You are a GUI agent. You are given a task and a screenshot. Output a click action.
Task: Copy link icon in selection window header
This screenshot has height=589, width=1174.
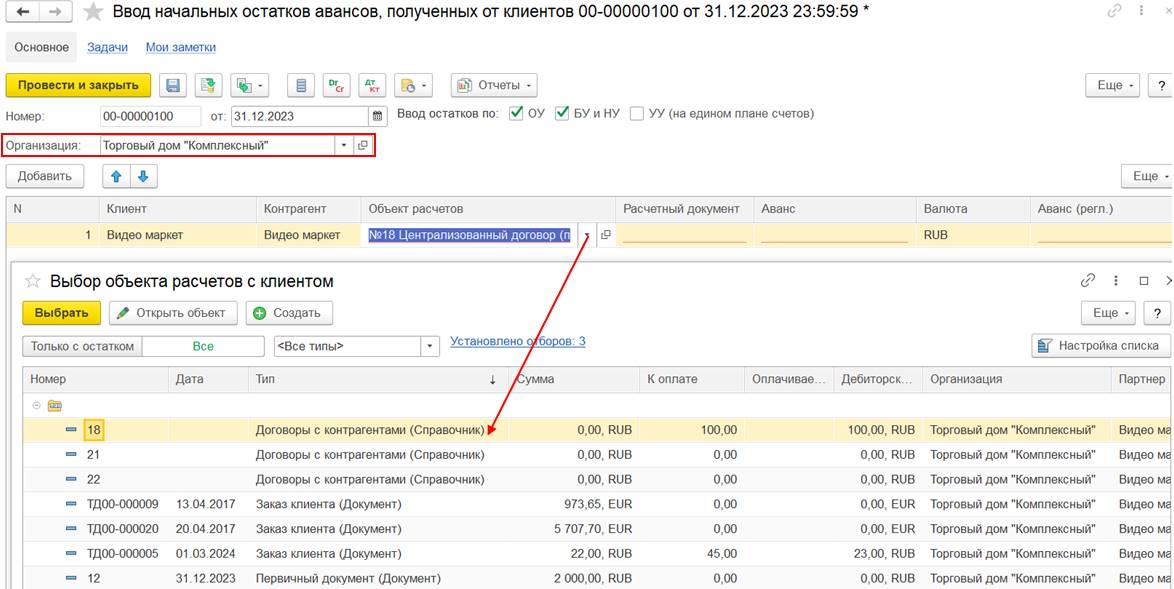click(1088, 281)
